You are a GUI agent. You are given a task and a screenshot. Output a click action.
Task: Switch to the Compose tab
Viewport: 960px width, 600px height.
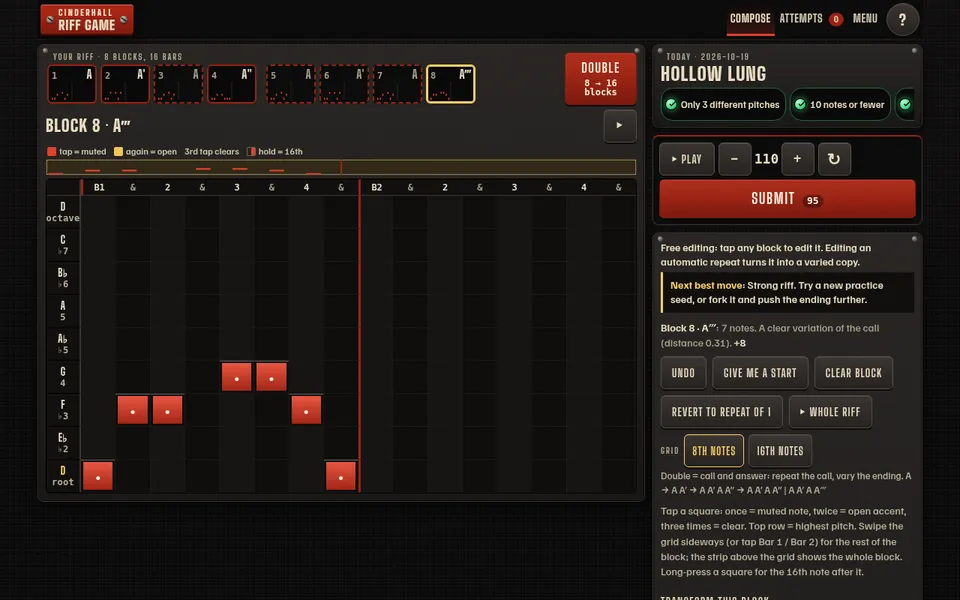pos(750,19)
